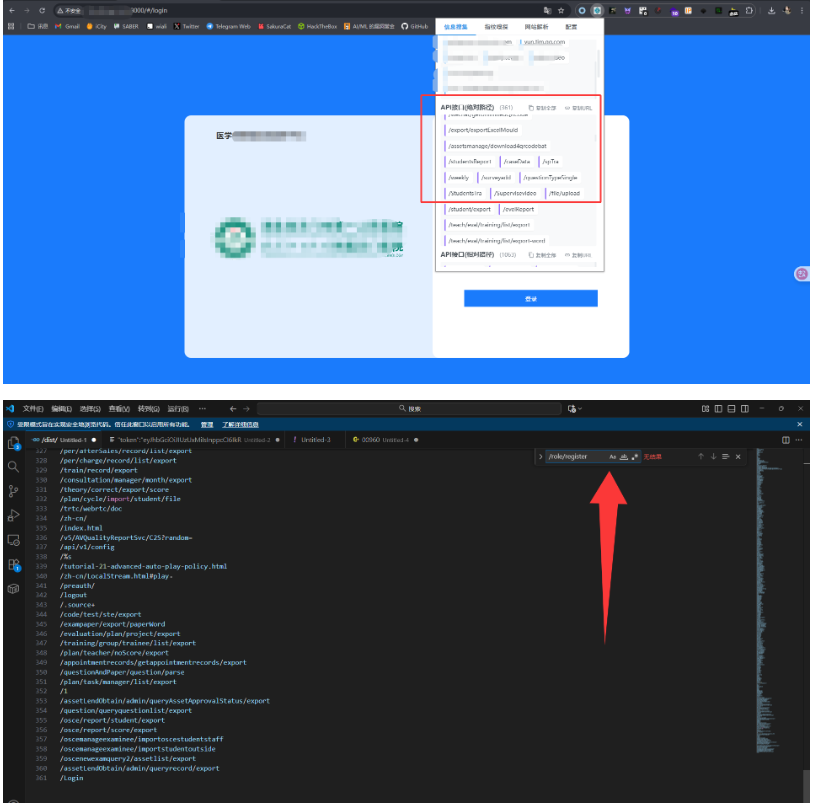
Task: Click 管理 link in restricted mode banner
Action: point(207,425)
